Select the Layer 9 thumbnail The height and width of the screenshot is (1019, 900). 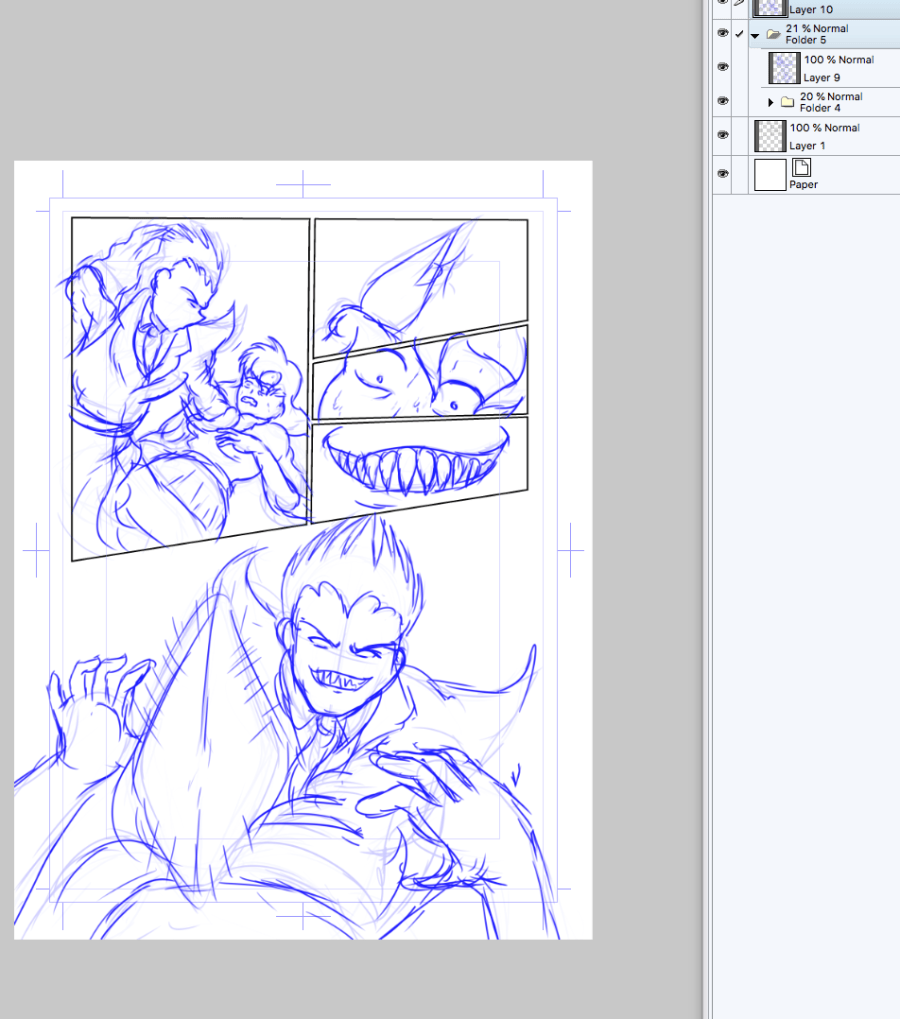click(783, 67)
